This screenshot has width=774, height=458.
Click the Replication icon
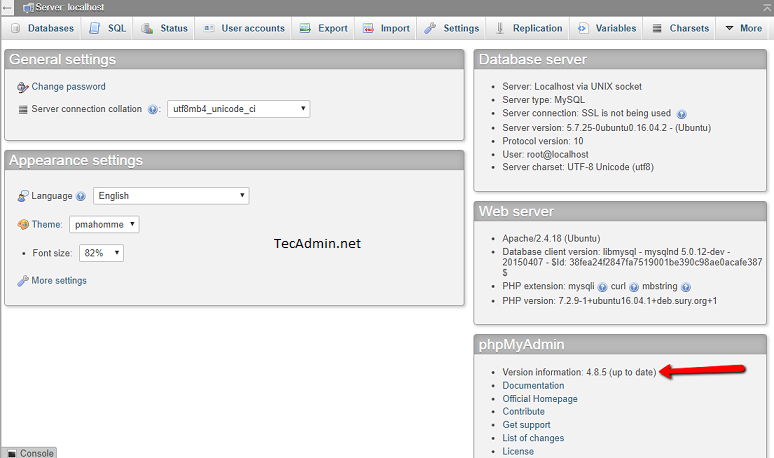pos(500,28)
